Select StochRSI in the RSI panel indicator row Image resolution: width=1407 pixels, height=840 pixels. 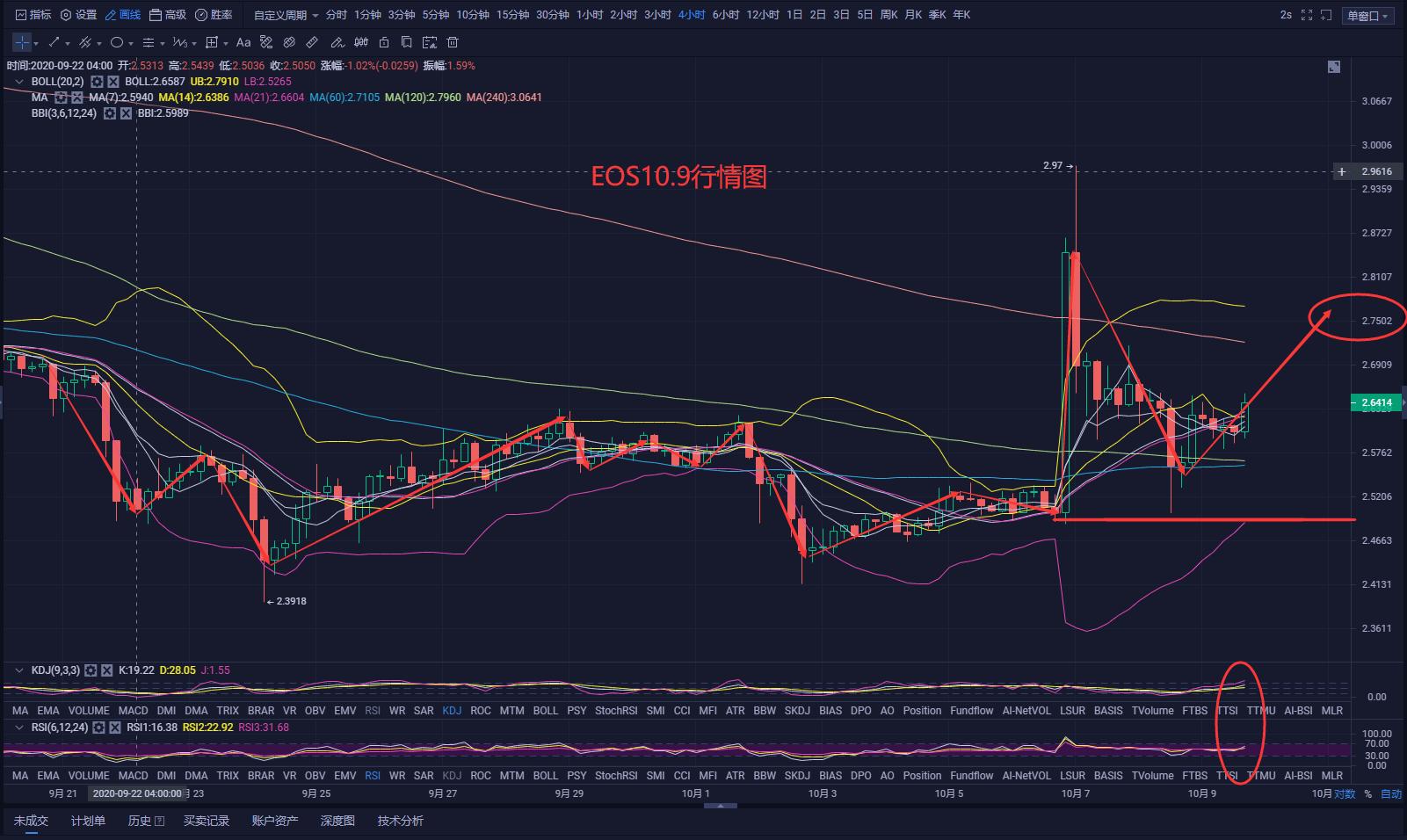tap(616, 776)
